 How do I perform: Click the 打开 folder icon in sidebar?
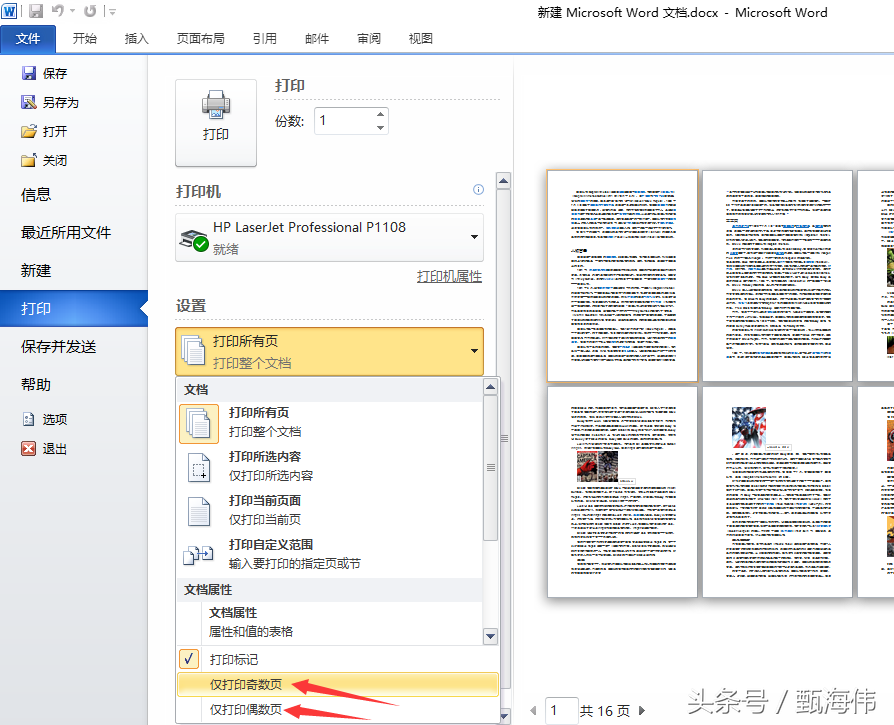pyautogui.click(x=29, y=132)
